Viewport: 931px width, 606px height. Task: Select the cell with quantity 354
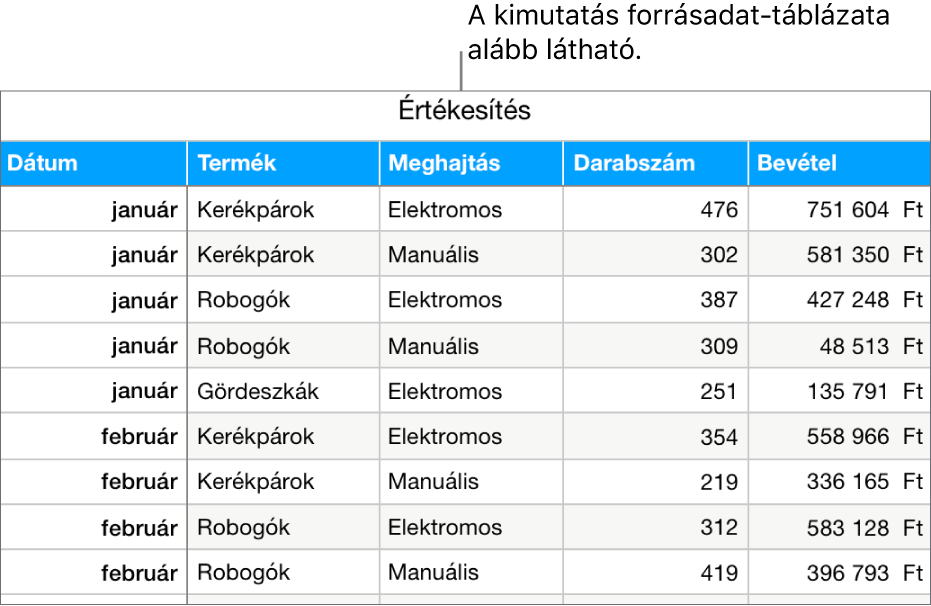718,437
